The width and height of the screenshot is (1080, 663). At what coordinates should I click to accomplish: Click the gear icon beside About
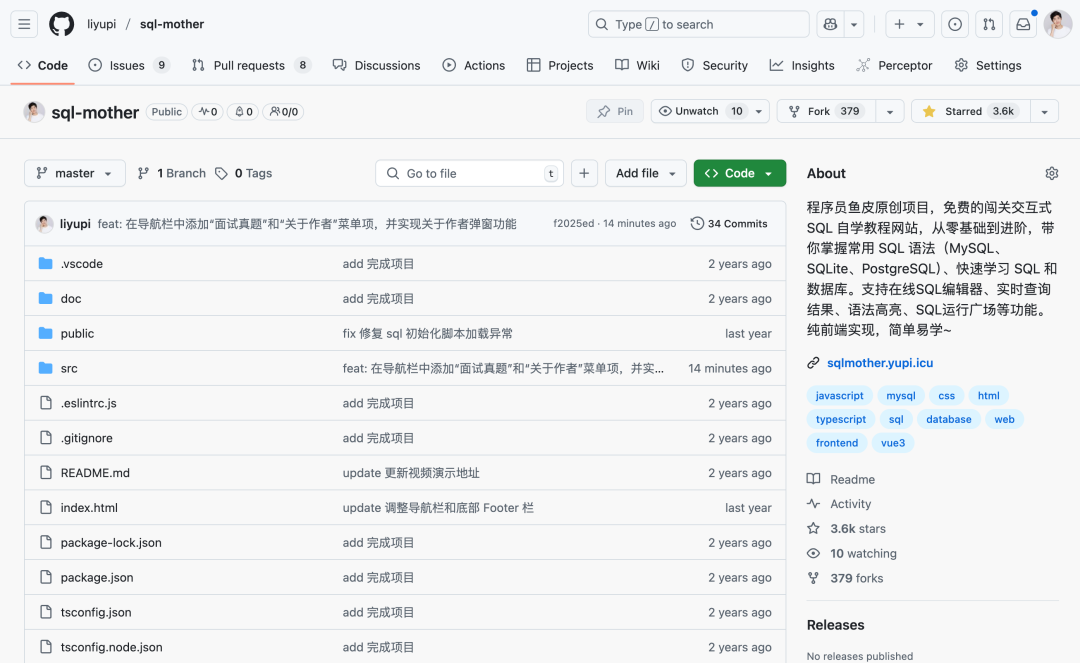(x=1051, y=173)
